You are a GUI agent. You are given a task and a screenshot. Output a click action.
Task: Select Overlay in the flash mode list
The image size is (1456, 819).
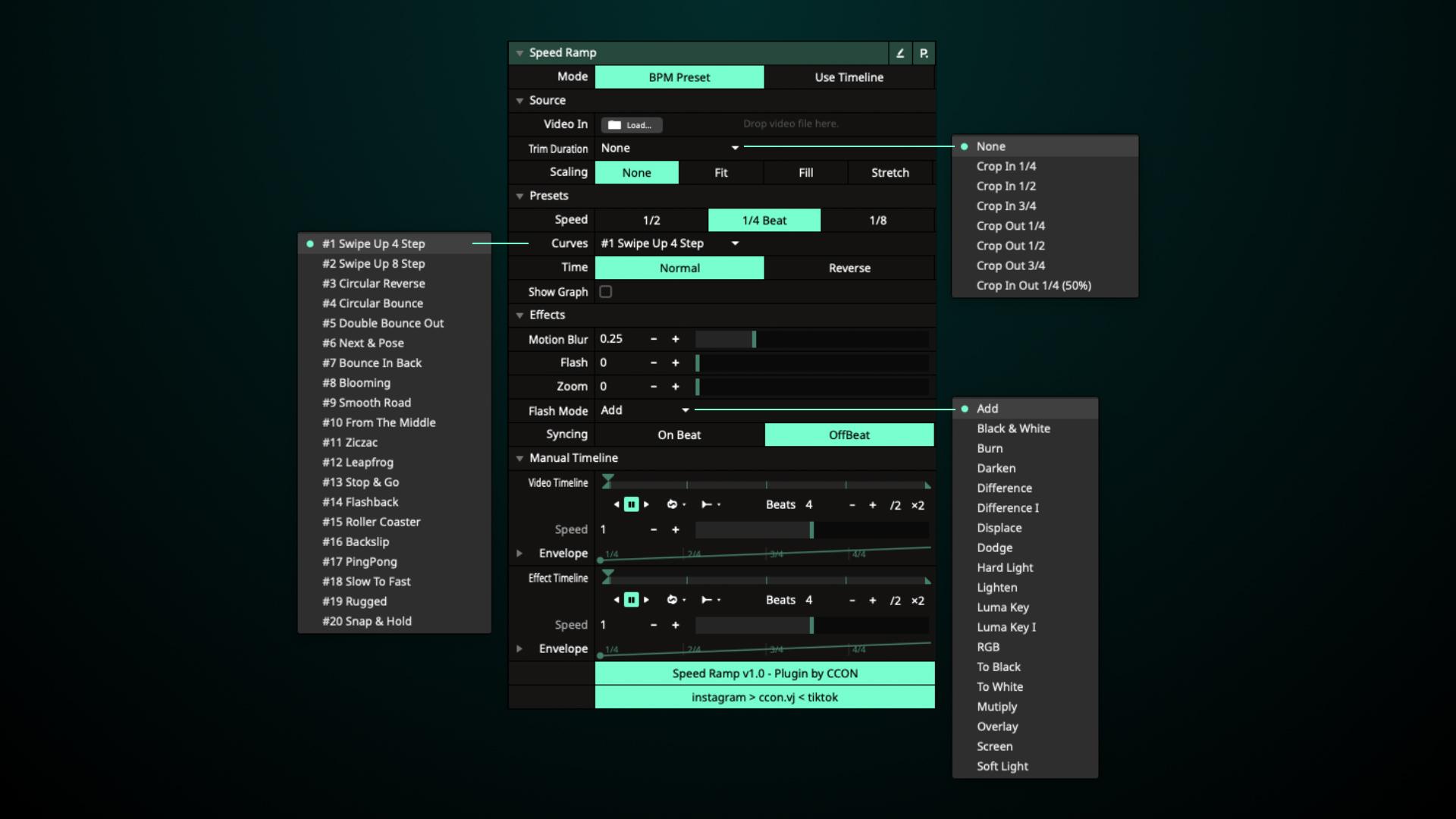[x=997, y=726]
